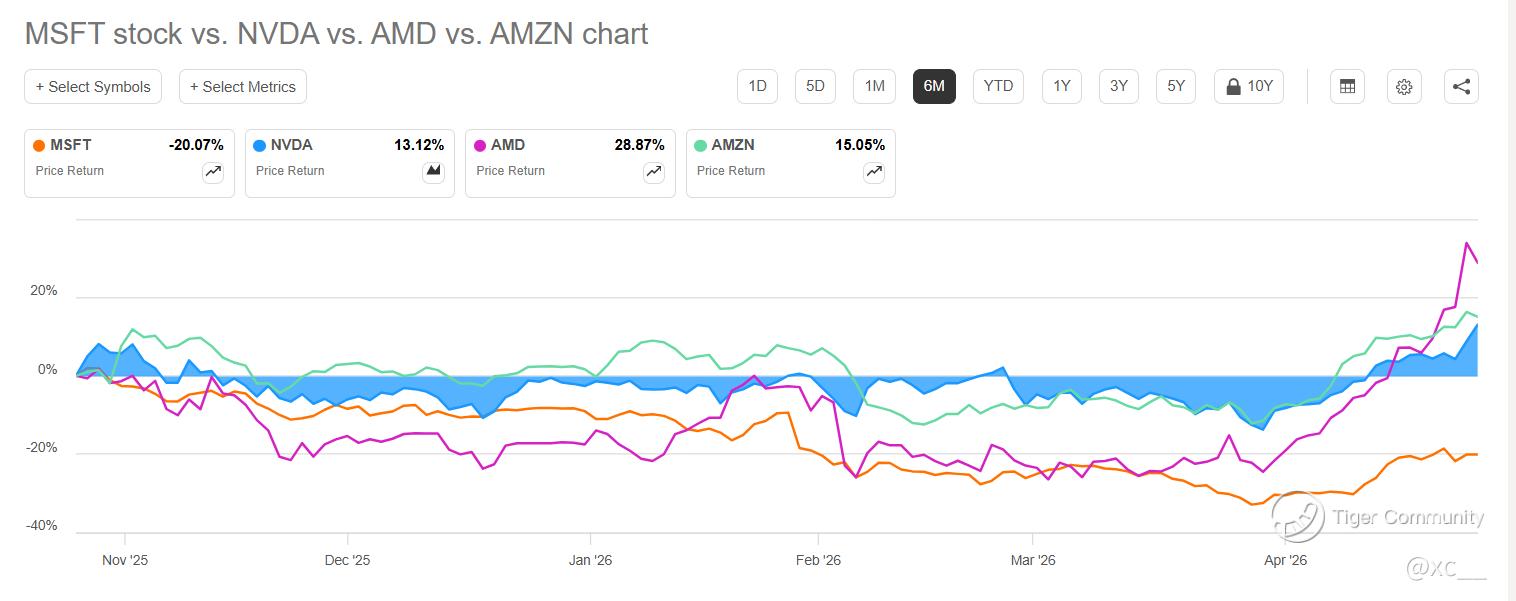The height and width of the screenshot is (601, 1516).
Task: Click the 3Y range button
Action: click(1118, 86)
